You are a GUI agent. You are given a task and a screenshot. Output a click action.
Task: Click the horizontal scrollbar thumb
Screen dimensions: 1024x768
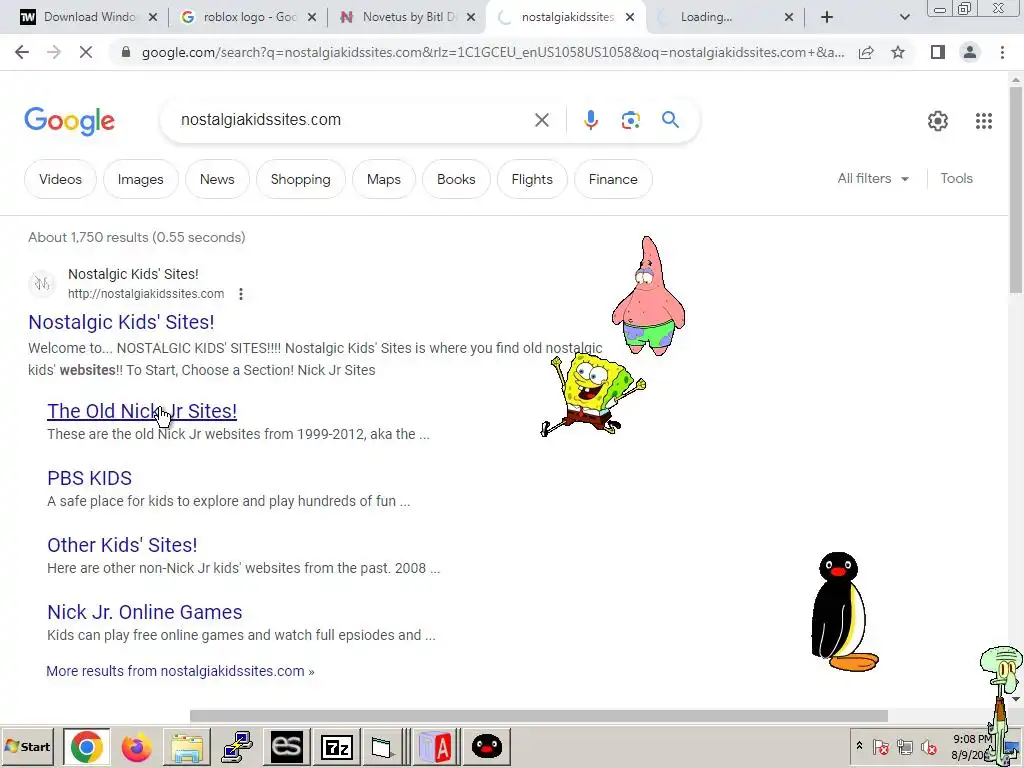click(x=539, y=716)
